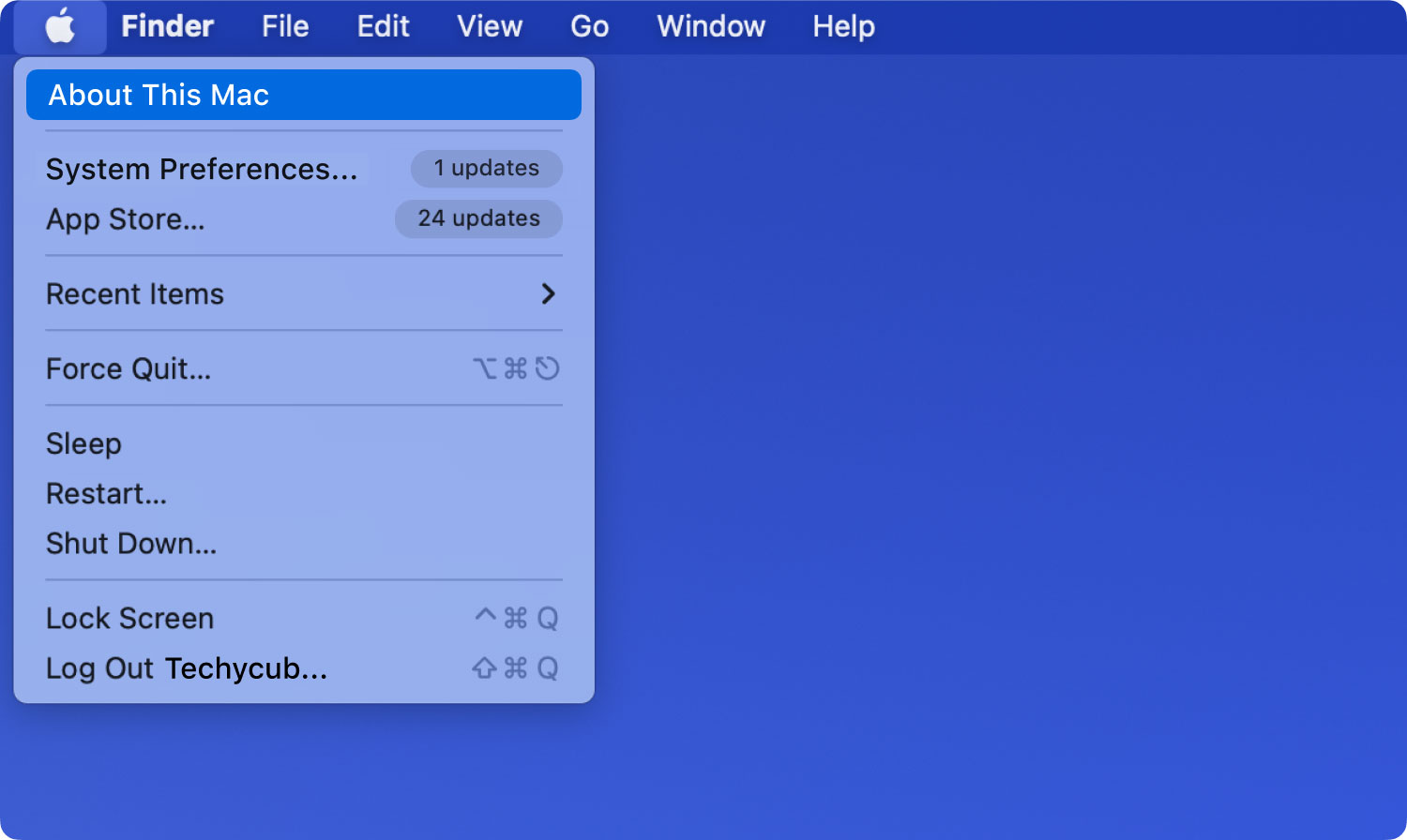The width and height of the screenshot is (1407, 840).
Task: Open the Finder menu
Action: [168, 26]
